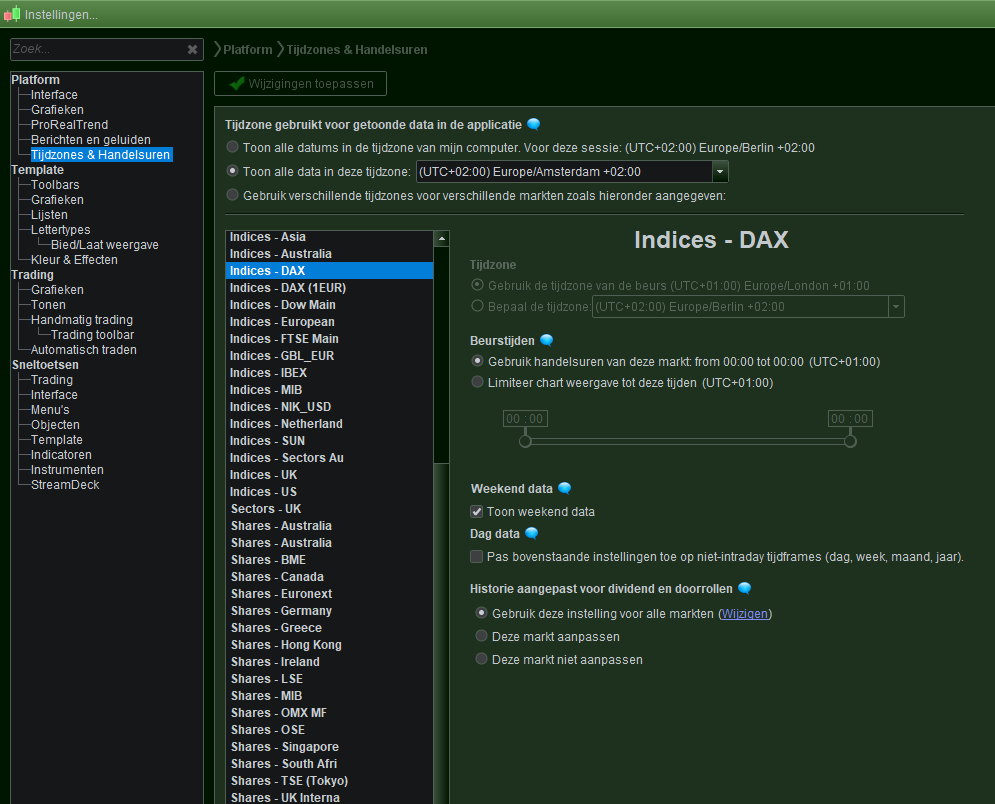995x804 pixels.
Task: Enable Pas bovenstaande instellingen toe checkbox
Action: 477,557
